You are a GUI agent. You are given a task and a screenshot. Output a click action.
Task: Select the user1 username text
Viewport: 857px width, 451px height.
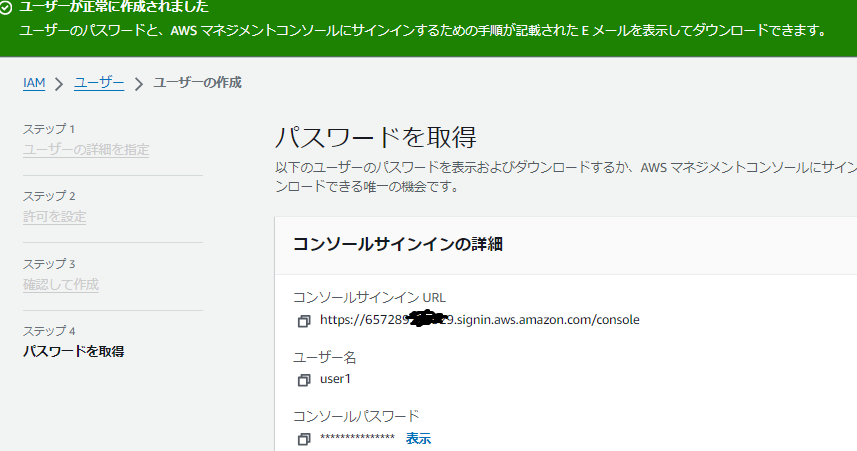[x=336, y=379]
